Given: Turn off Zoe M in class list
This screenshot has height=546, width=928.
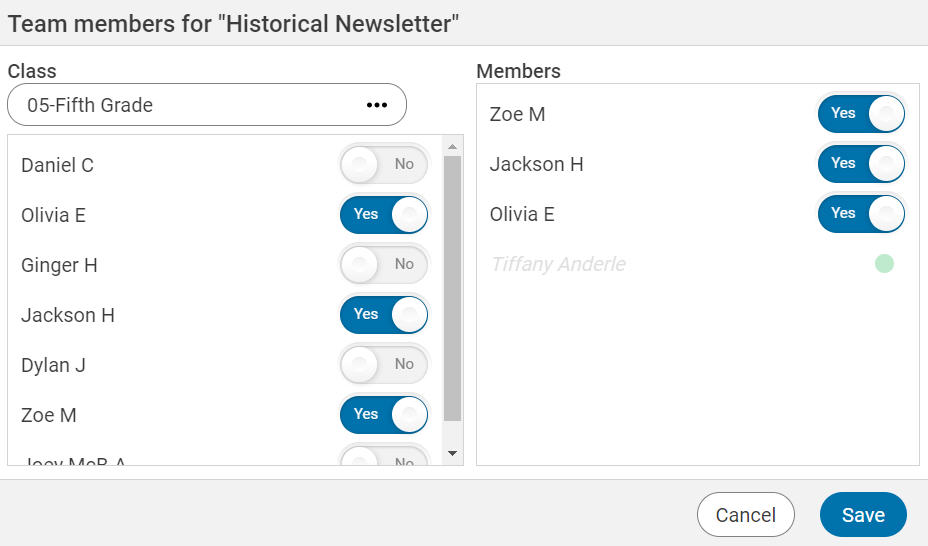Looking at the screenshot, I should 384,415.
